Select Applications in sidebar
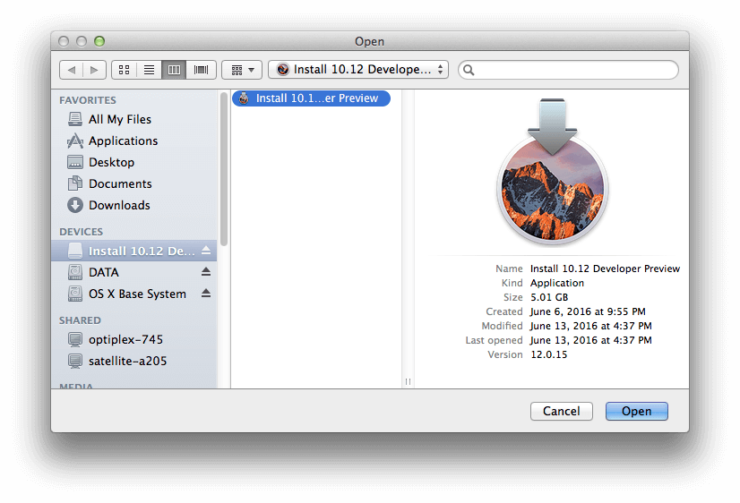 (x=135, y=141)
